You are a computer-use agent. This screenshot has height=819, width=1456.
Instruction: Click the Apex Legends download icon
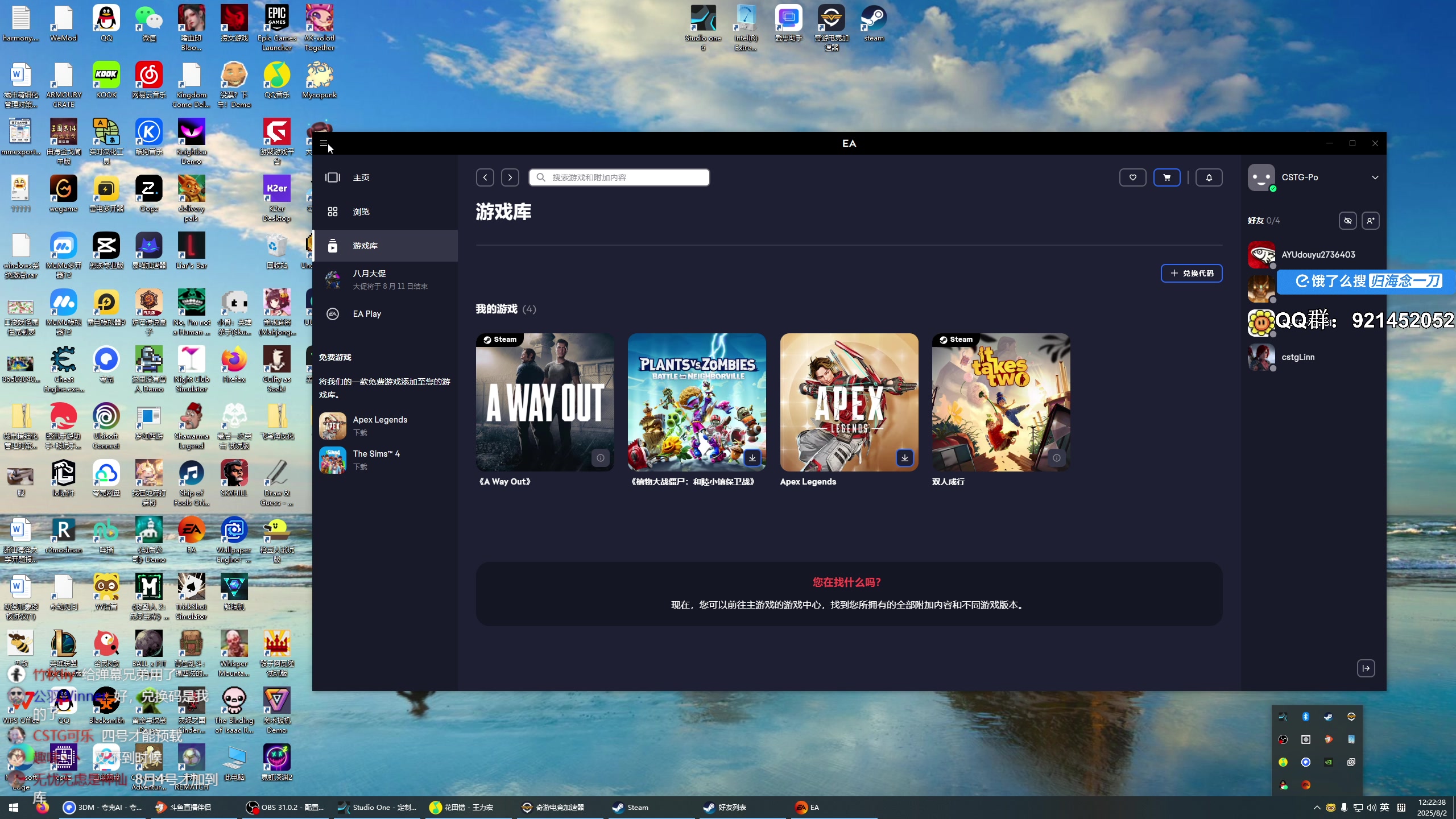904,458
